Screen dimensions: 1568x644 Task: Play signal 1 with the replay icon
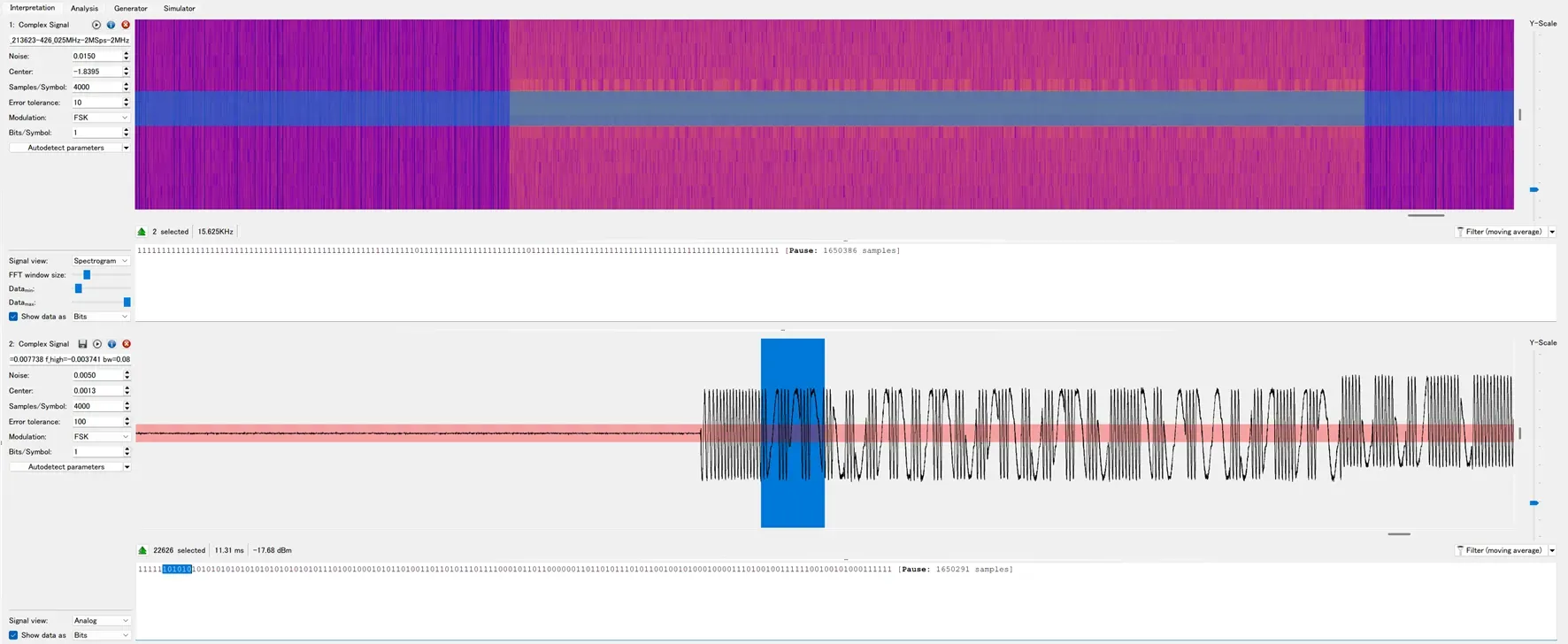pos(96,25)
